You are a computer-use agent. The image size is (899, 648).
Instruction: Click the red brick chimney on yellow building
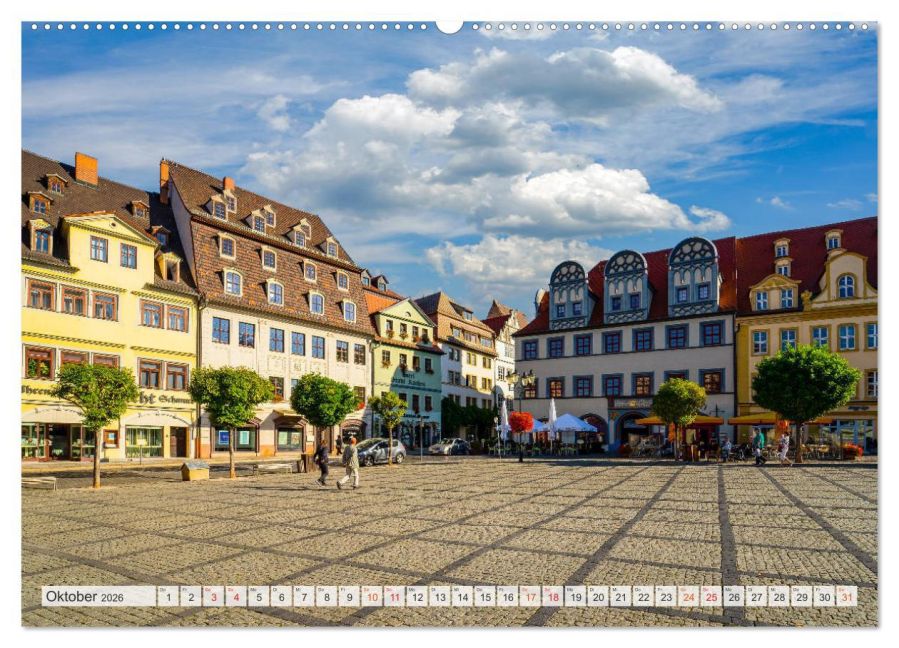[x=86, y=169]
